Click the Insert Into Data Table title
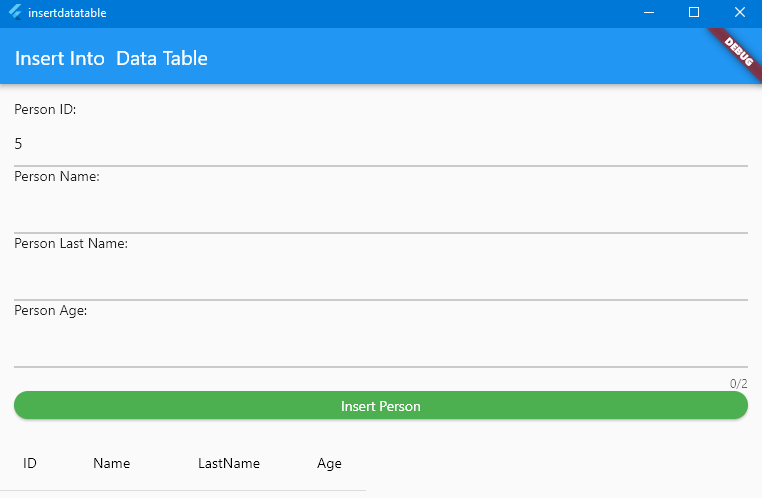Viewport: 762px width, 498px height. click(x=111, y=58)
